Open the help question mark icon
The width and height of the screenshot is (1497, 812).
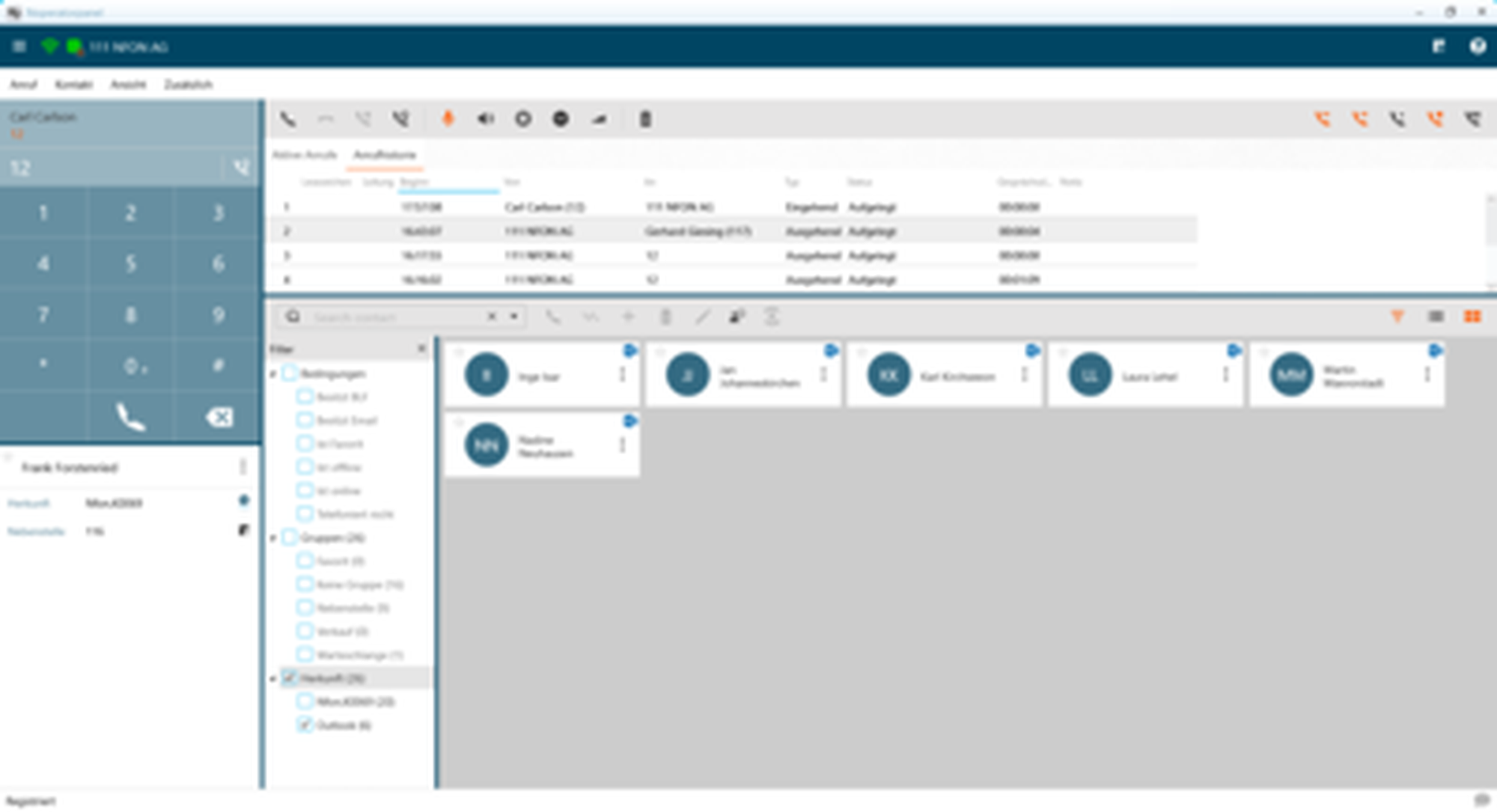click(x=1477, y=46)
